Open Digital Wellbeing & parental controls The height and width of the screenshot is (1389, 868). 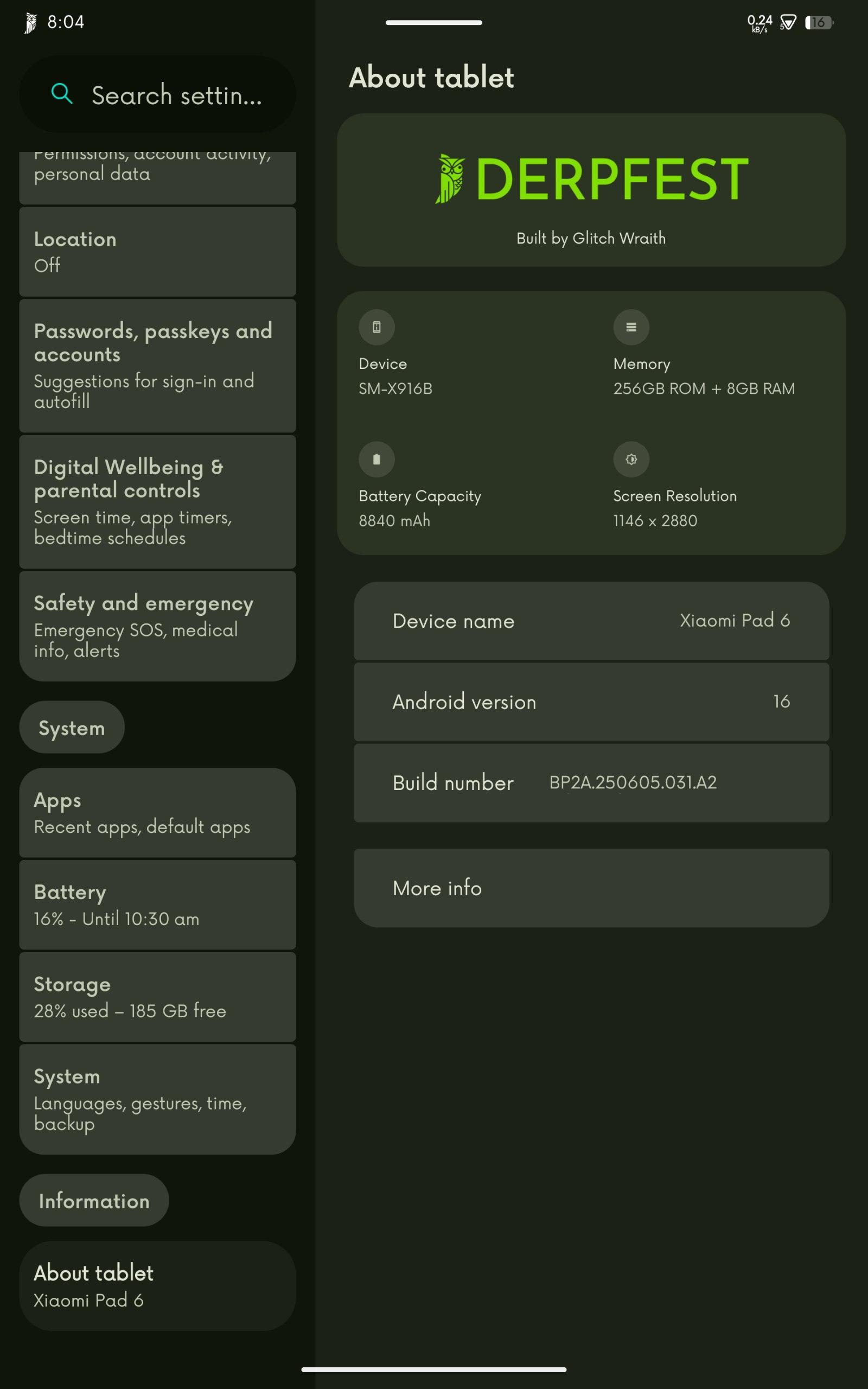pyautogui.click(x=157, y=502)
